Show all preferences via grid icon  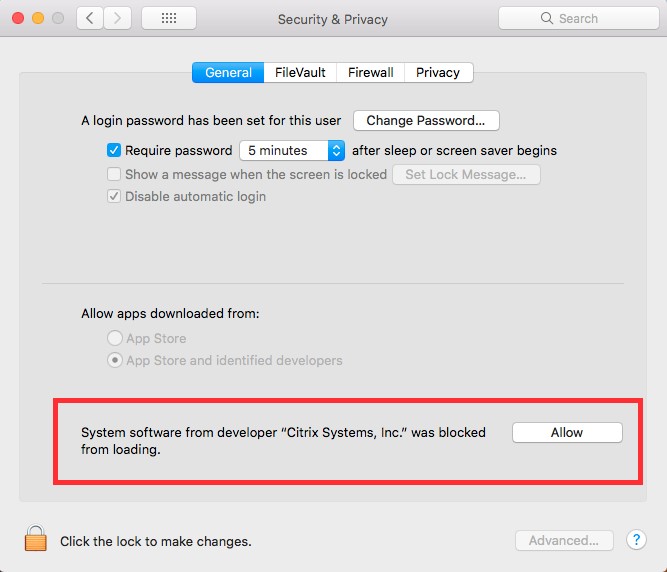pyautogui.click(x=169, y=18)
